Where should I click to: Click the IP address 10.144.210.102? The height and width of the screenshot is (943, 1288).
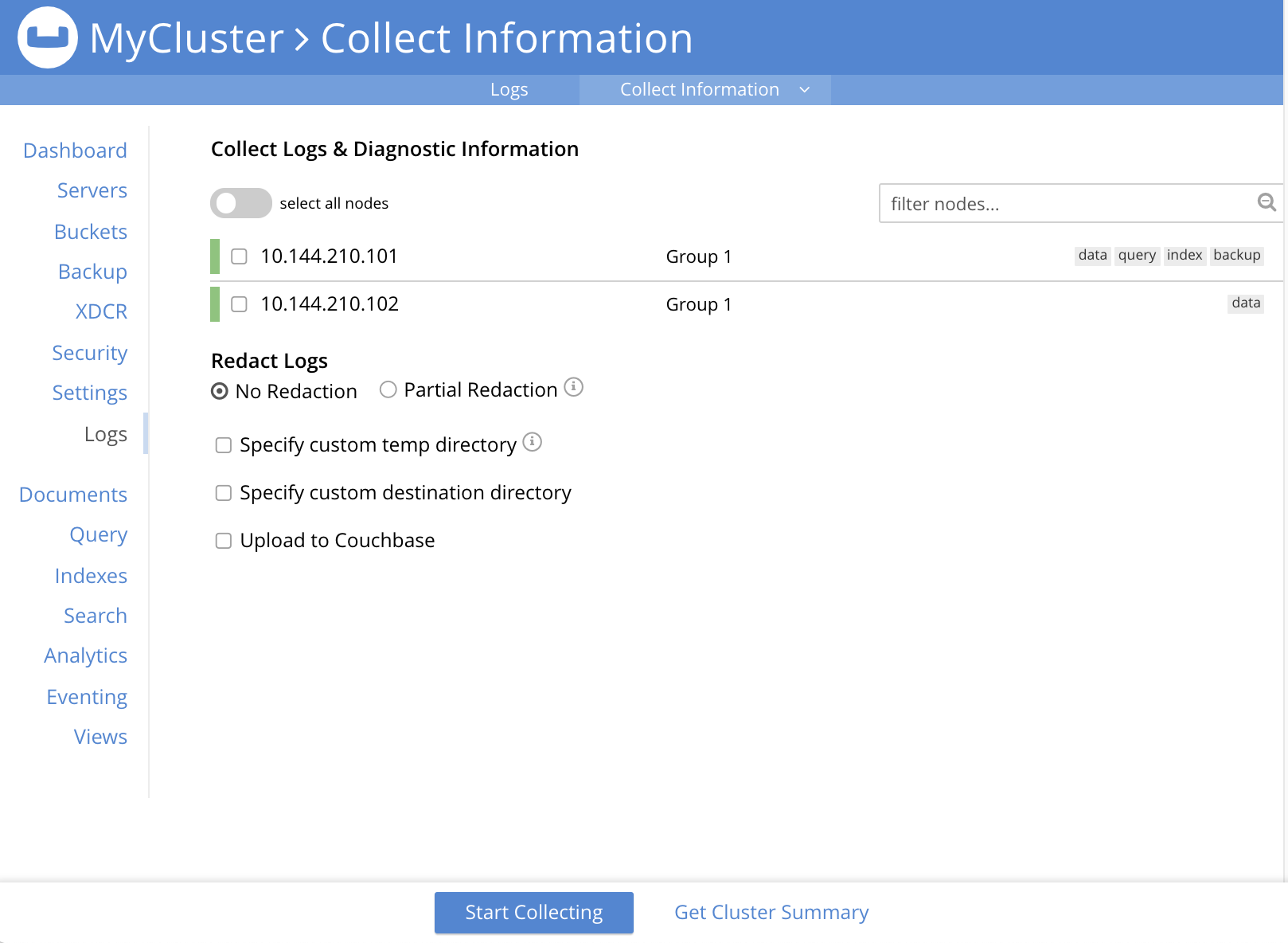tap(330, 304)
